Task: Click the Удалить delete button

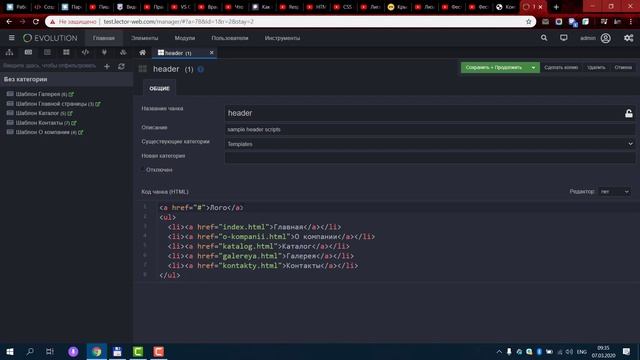Action: [596, 67]
